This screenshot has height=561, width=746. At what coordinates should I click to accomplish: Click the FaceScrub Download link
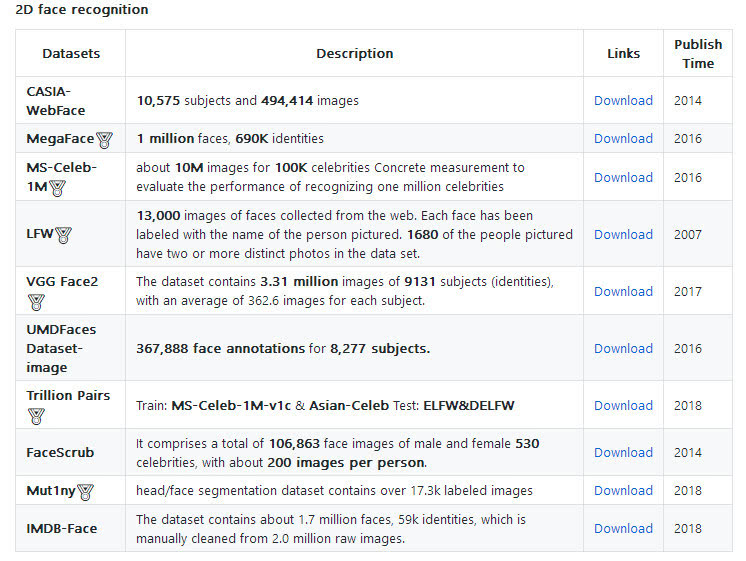623,453
